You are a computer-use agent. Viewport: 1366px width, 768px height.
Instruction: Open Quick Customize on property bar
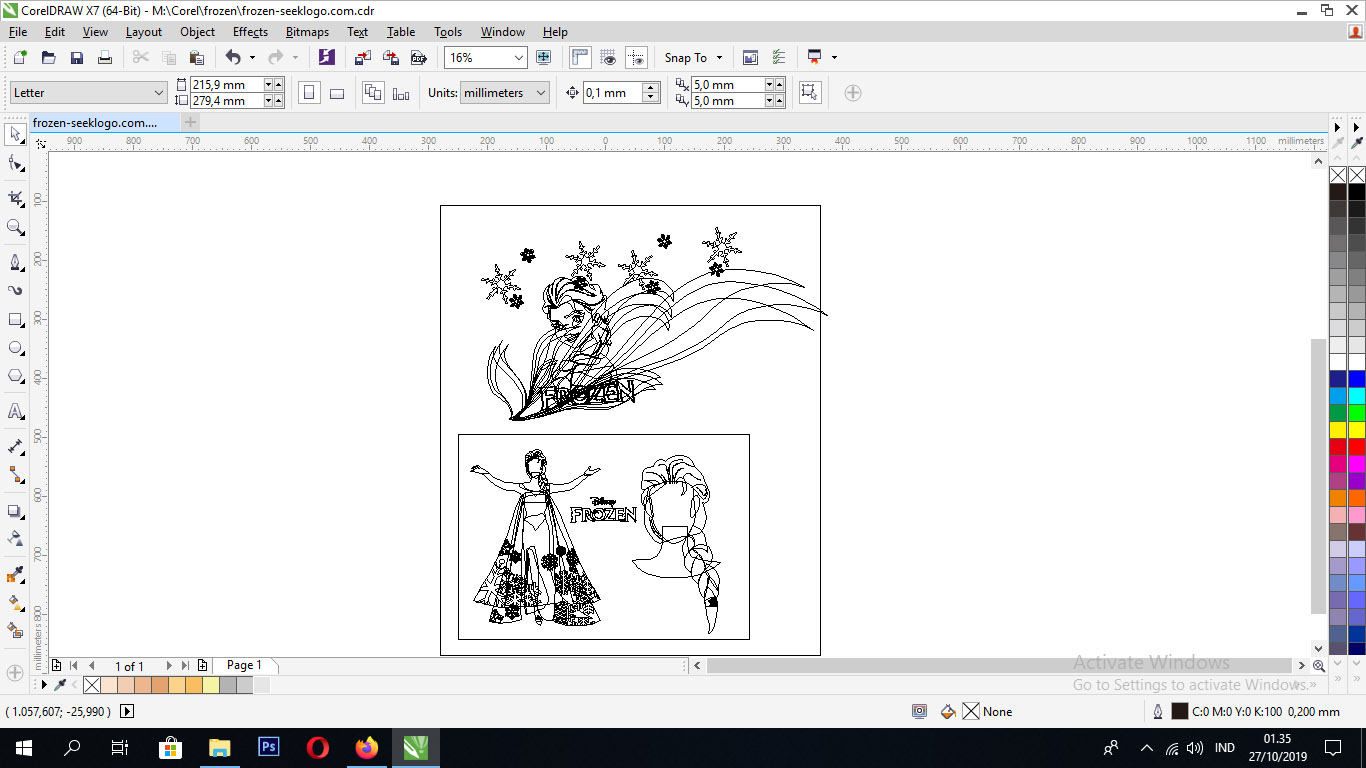point(853,93)
